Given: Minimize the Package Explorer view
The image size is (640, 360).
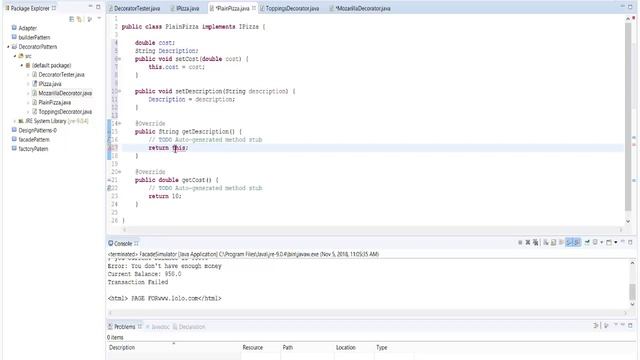Looking at the screenshot, I should coord(90,7).
